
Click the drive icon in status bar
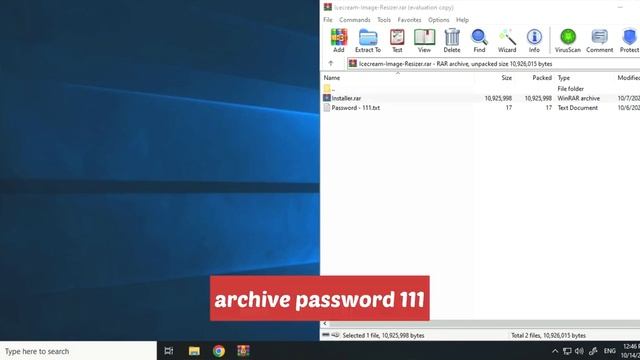(x=326, y=335)
